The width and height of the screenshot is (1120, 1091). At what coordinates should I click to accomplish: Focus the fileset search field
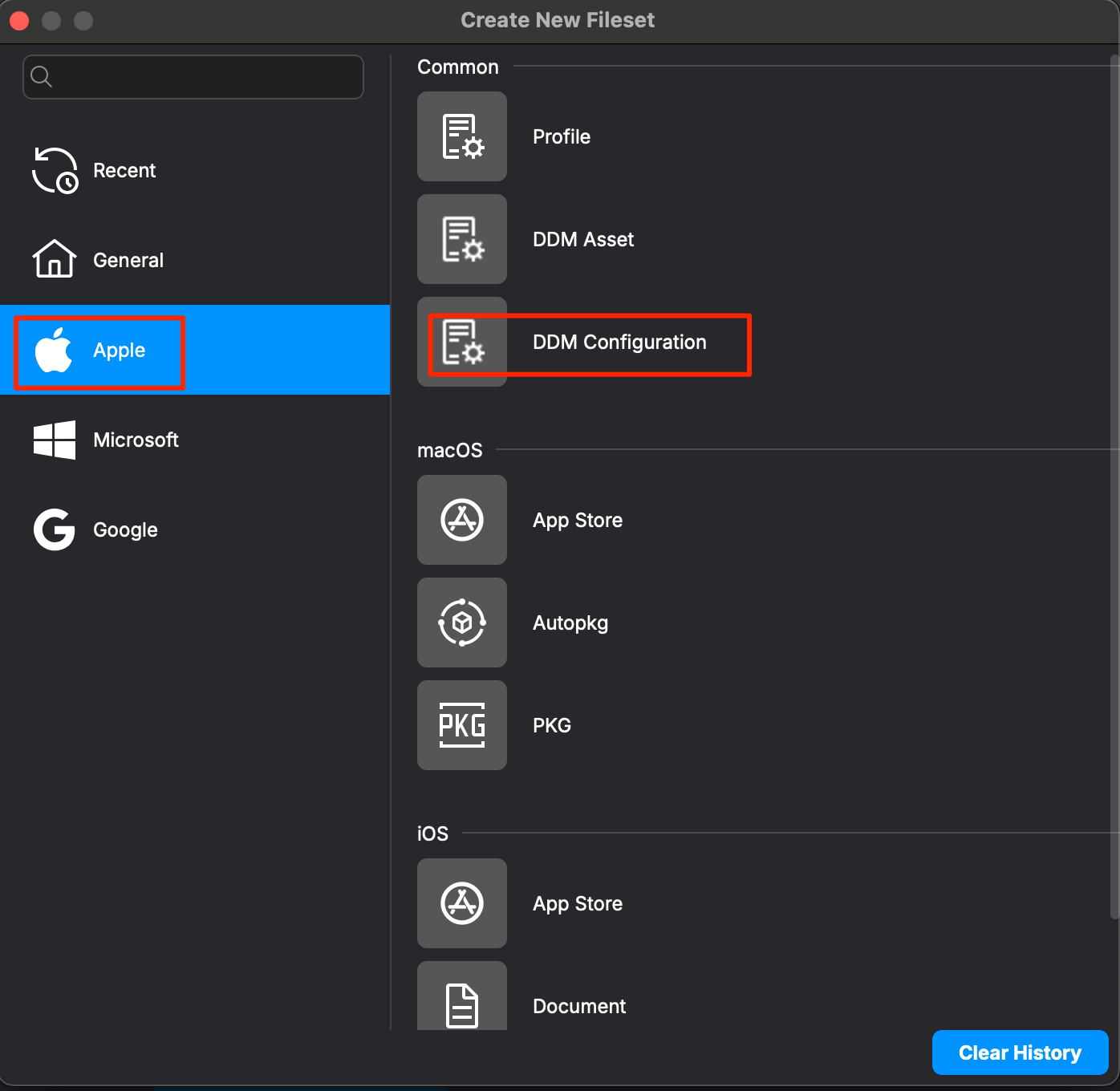[193, 77]
